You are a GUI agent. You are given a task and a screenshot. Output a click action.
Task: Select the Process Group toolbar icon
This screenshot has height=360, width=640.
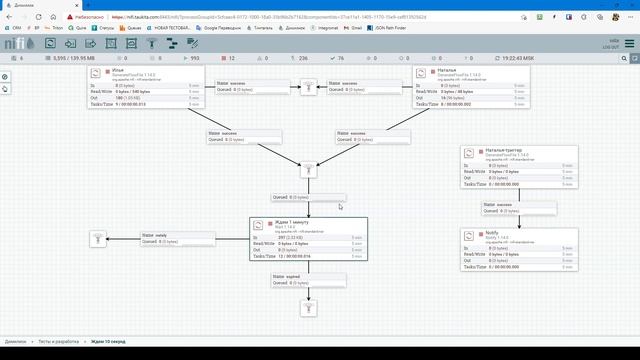click(111, 43)
